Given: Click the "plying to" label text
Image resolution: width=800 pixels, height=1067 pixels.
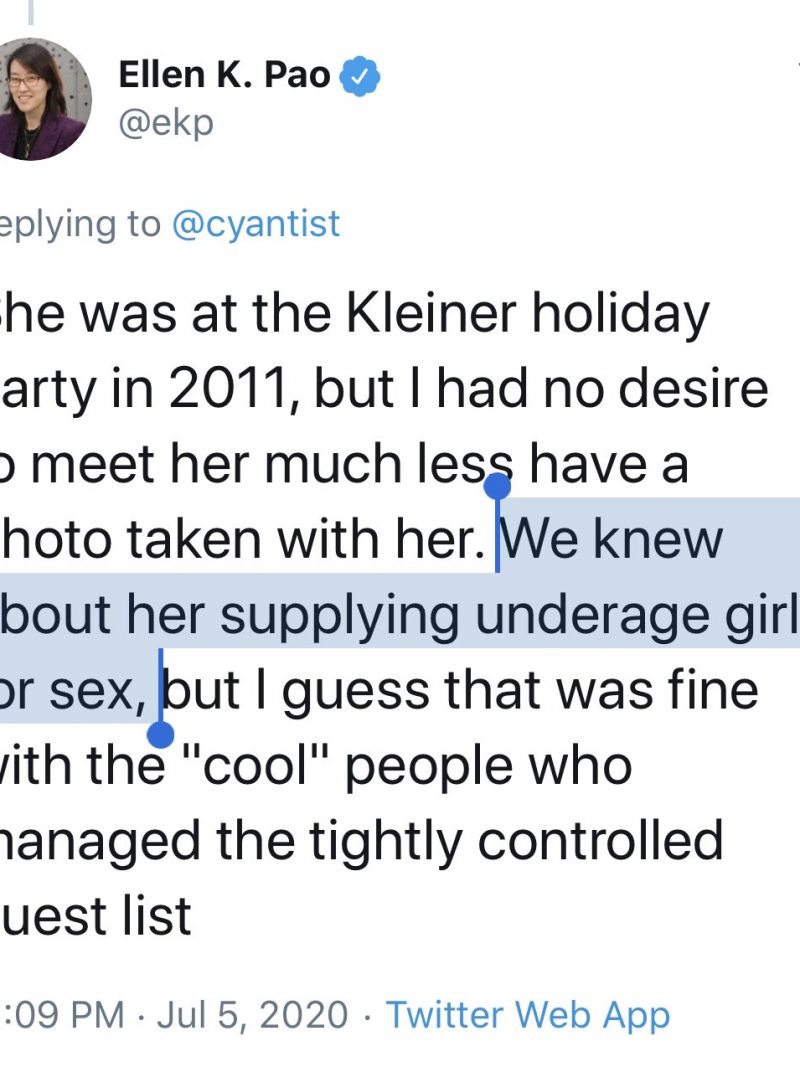Looking at the screenshot, I should 80,223.
